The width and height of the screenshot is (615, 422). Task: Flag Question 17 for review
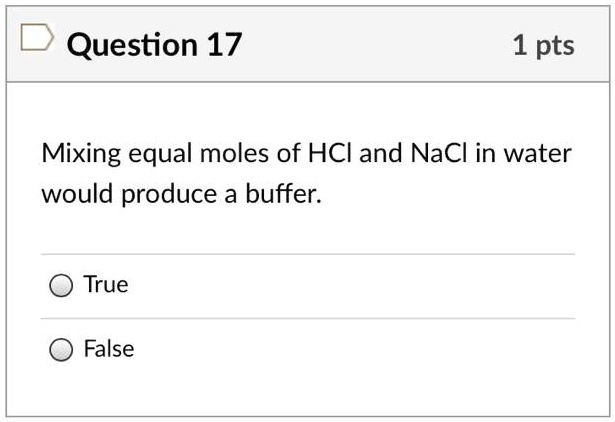pyautogui.click(x=37, y=37)
